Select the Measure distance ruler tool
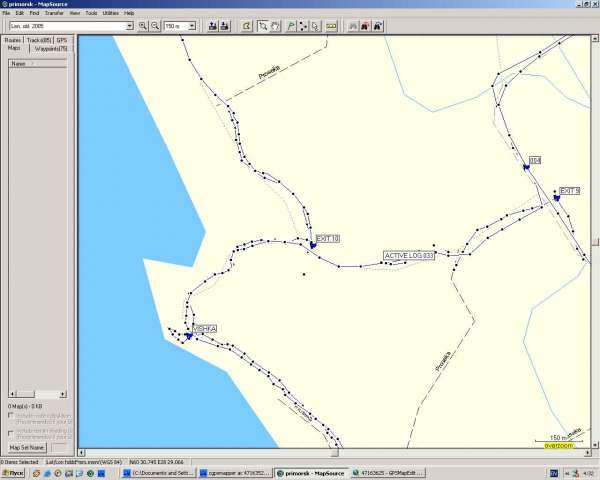 click(x=331, y=25)
